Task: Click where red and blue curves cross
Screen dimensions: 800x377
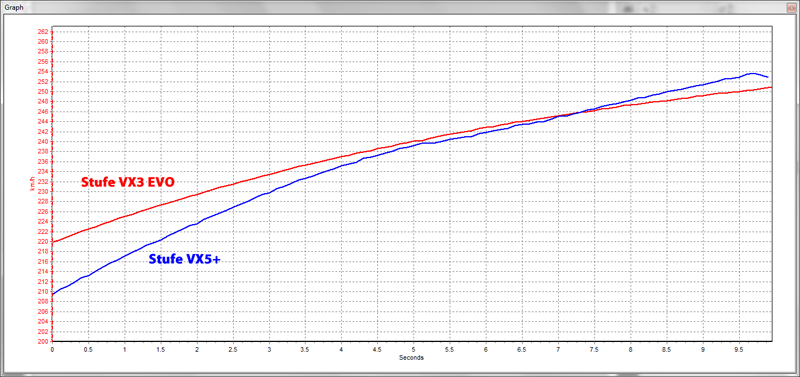Action: click(x=577, y=113)
